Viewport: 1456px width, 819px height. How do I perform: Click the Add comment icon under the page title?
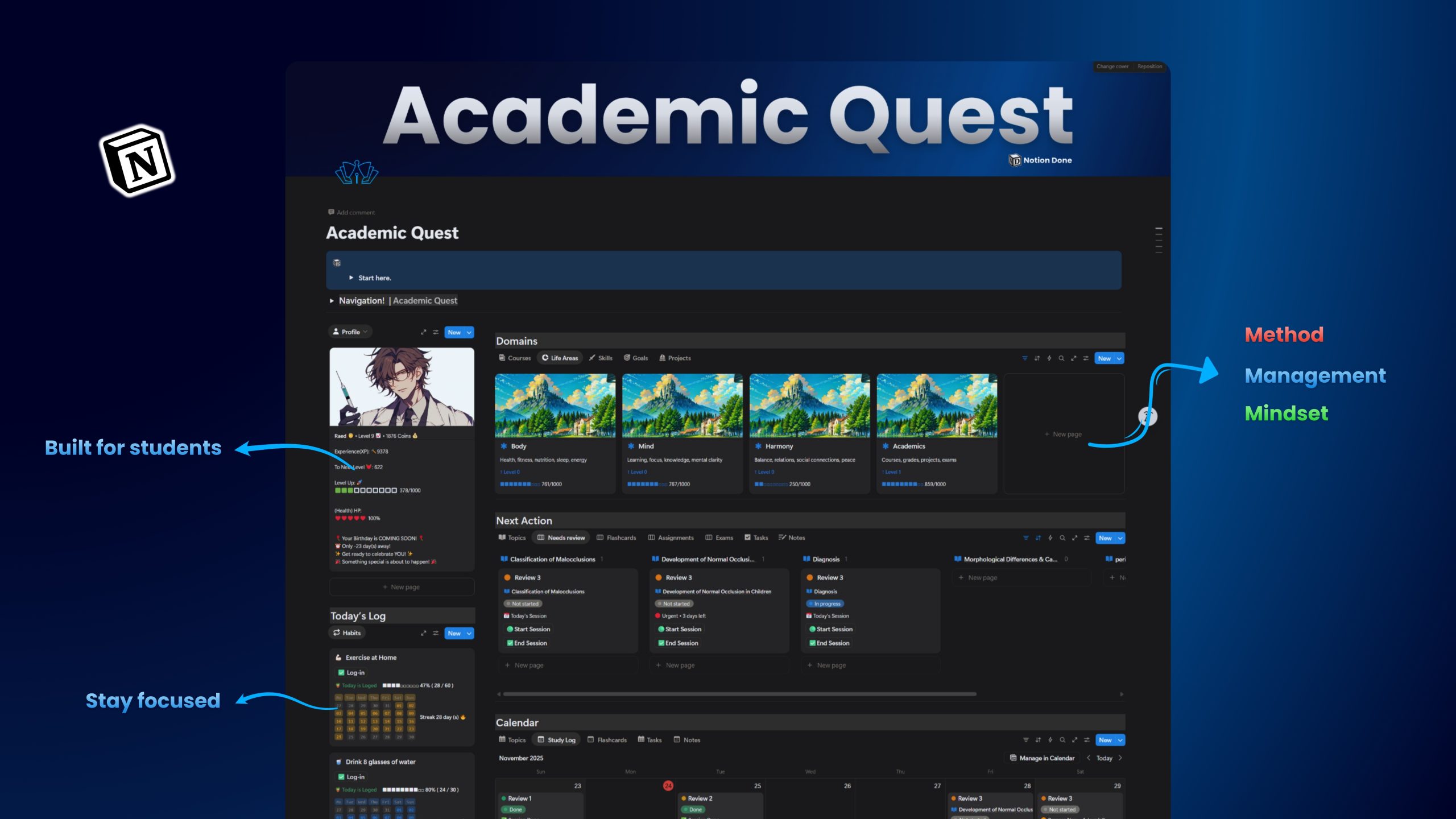(332, 212)
